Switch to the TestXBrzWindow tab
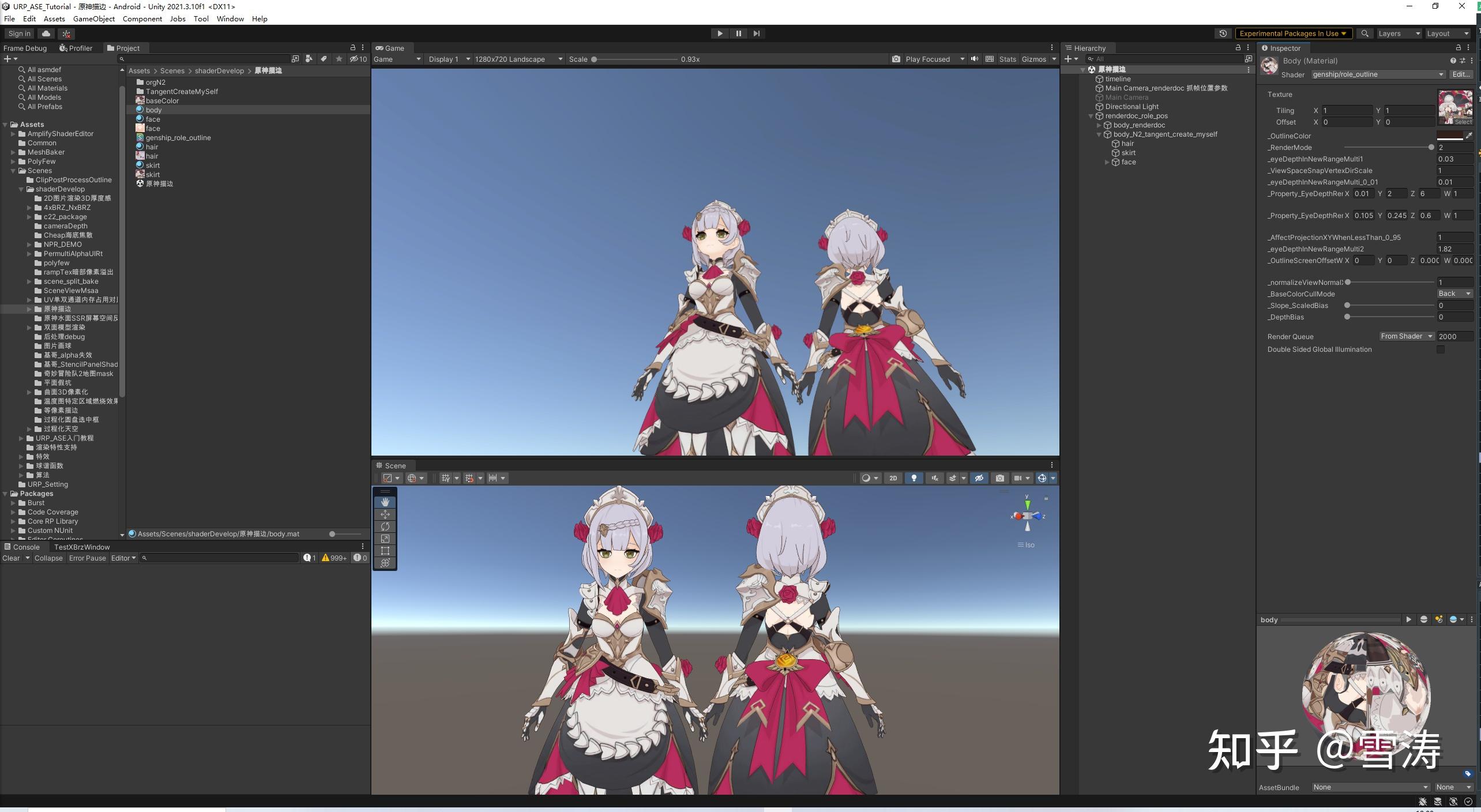Image resolution: width=1481 pixels, height=812 pixels. (81, 547)
